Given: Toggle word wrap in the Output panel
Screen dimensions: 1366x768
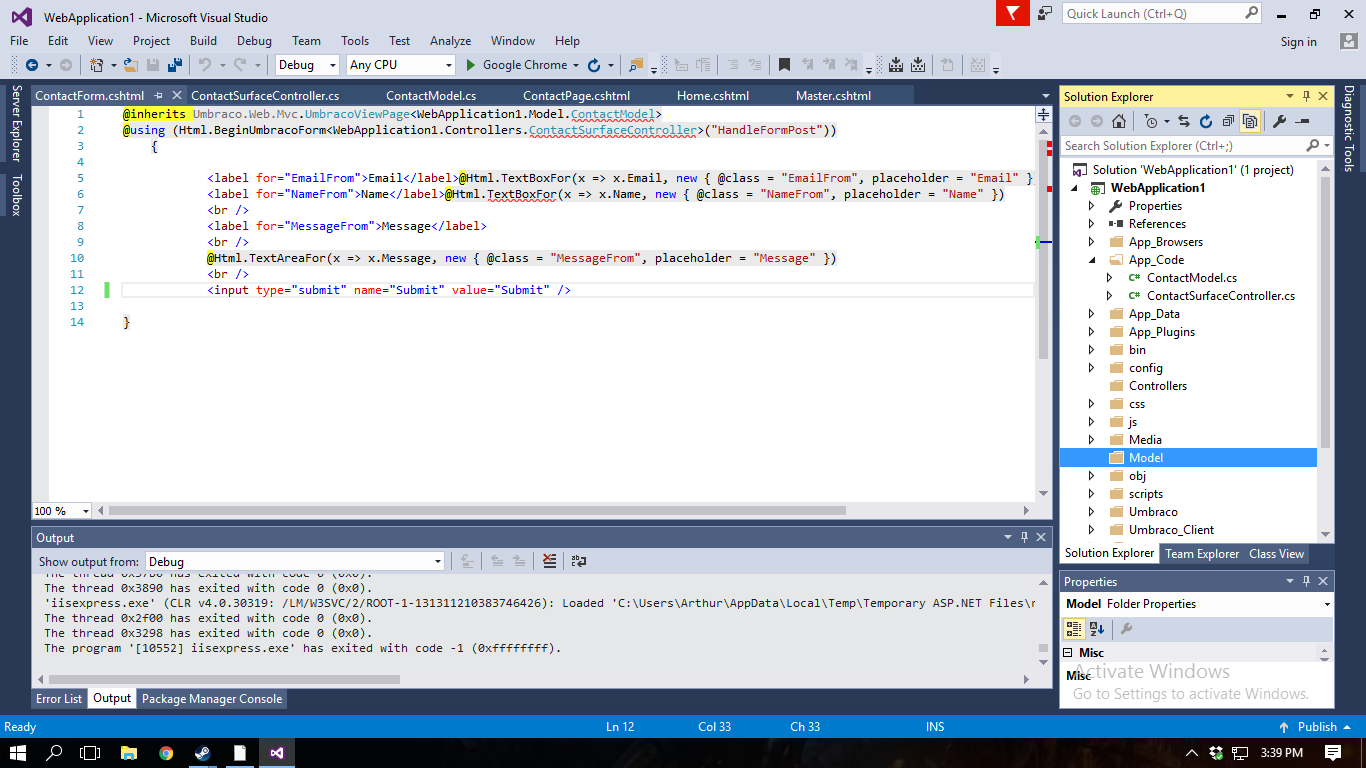Looking at the screenshot, I should [x=578, y=561].
